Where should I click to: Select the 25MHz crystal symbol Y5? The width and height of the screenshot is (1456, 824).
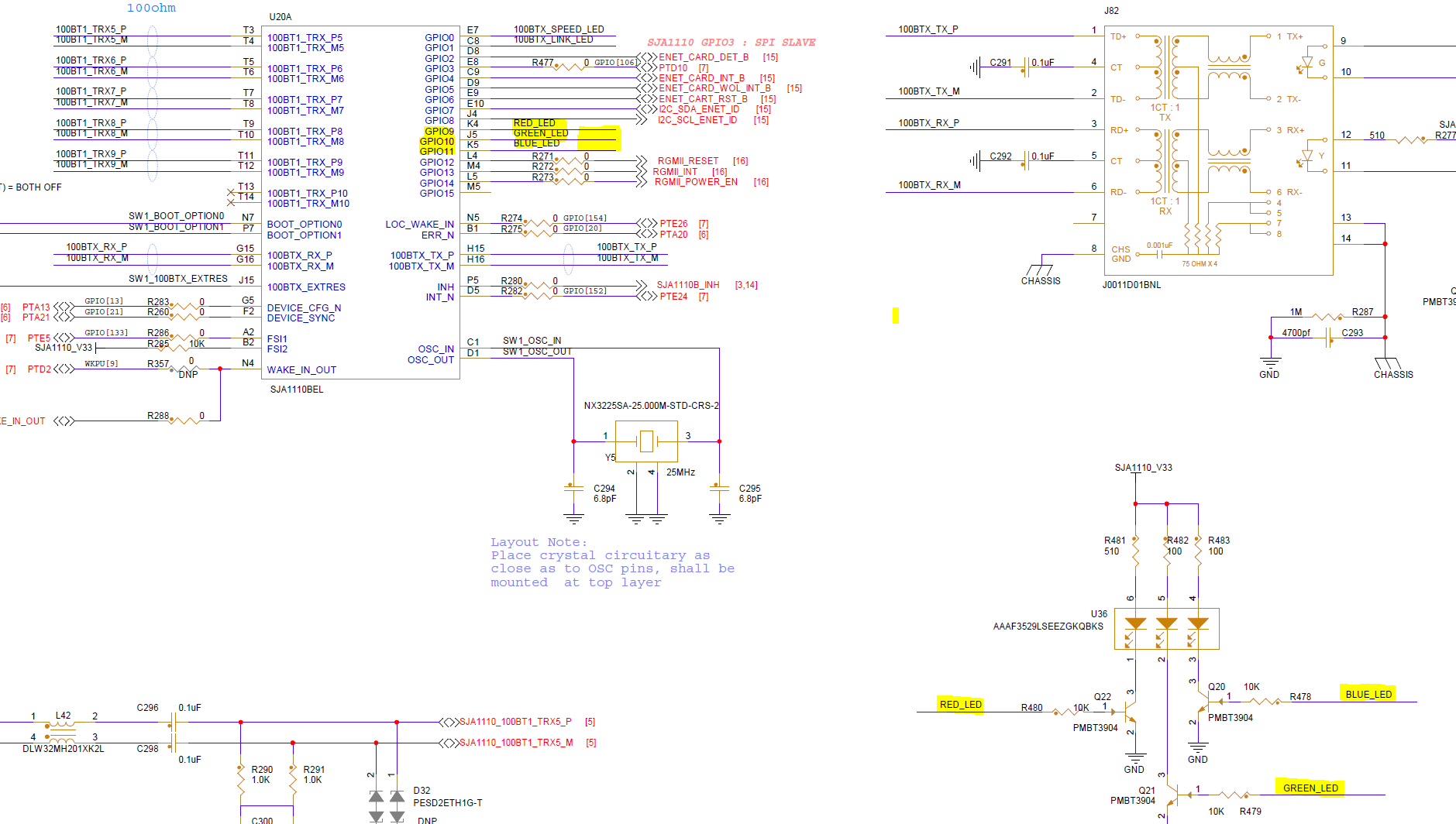(x=645, y=441)
